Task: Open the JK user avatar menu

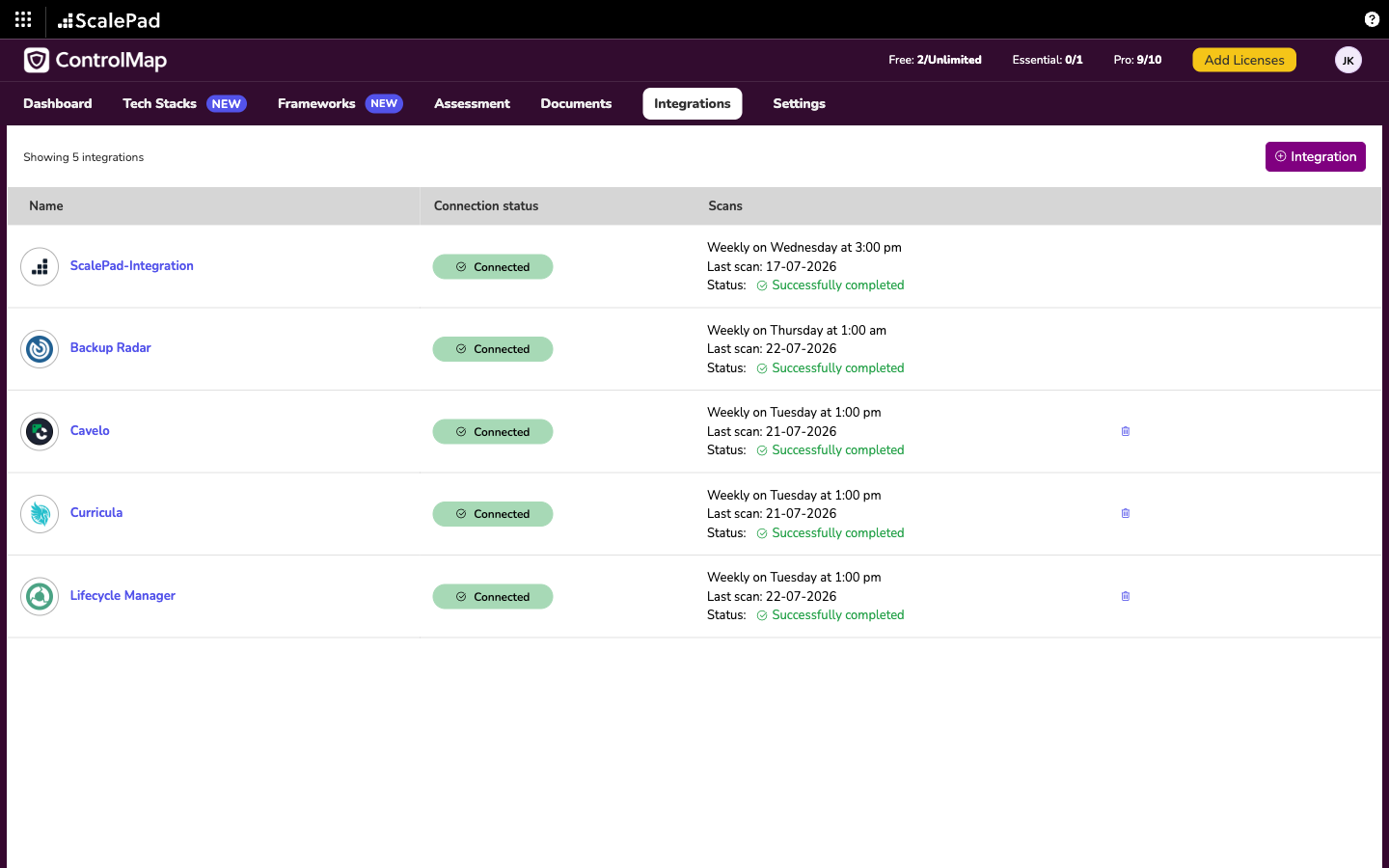Action: (1348, 60)
